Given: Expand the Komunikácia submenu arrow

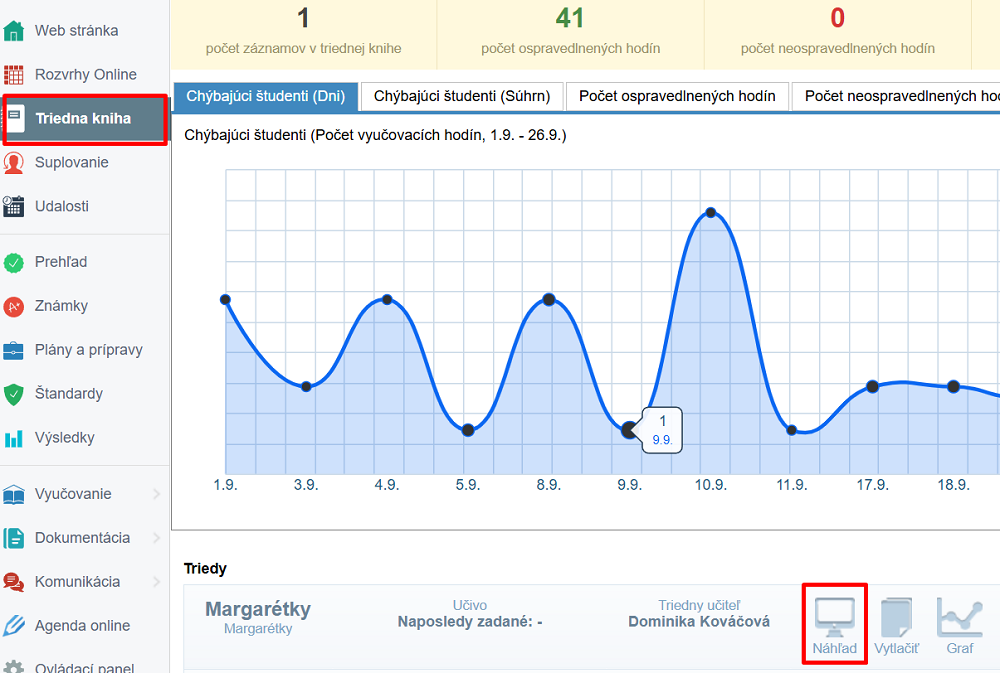Looking at the screenshot, I should click(x=156, y=582).
